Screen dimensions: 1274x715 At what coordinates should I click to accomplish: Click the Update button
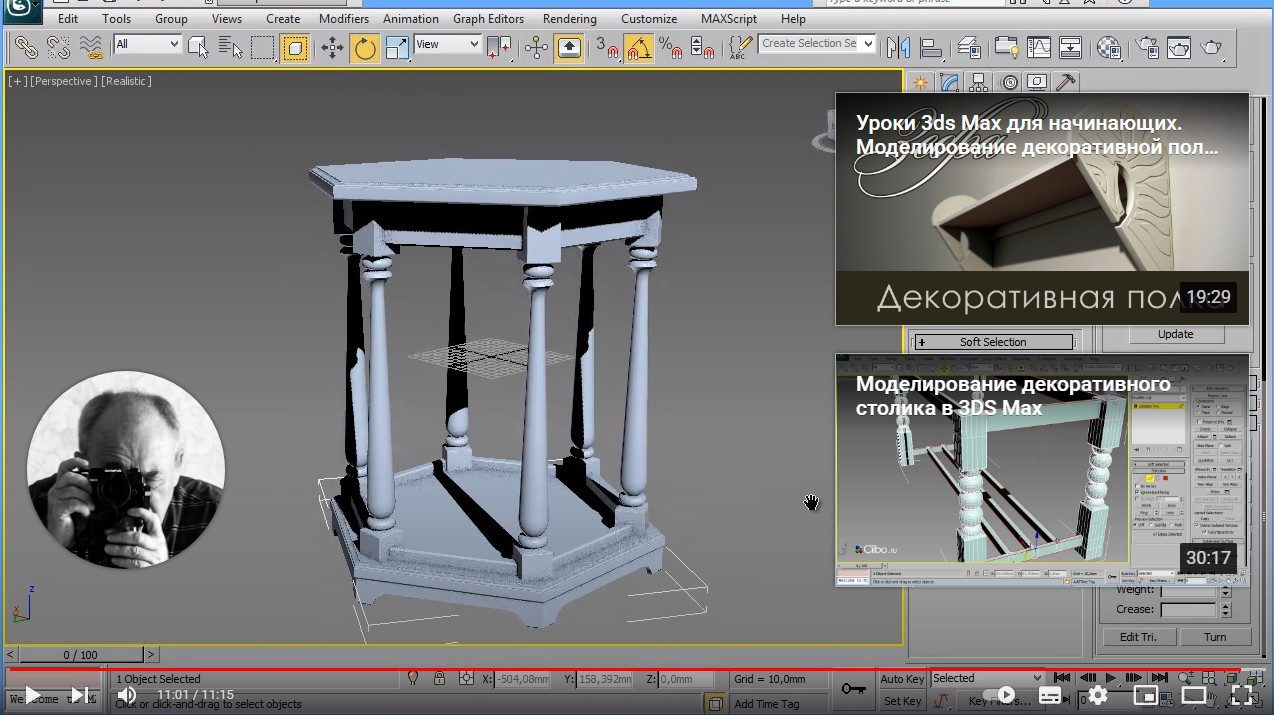click(x=1175, y=334)
